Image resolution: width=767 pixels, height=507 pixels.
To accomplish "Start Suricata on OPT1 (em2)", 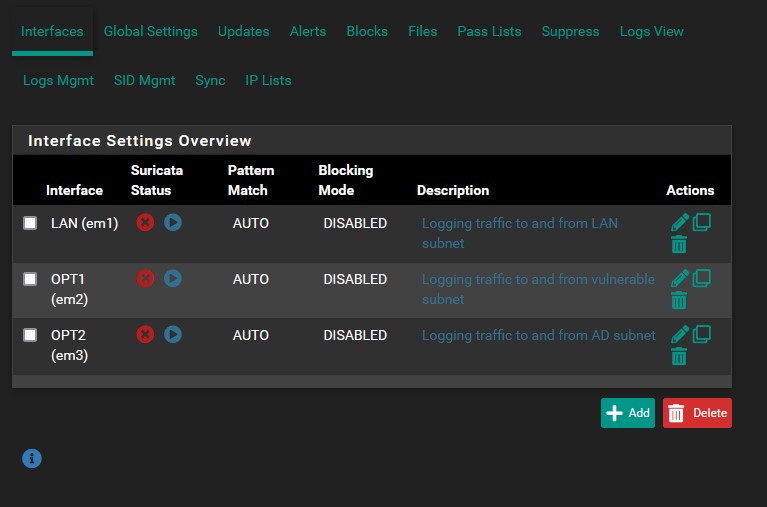I will point(173,278).
